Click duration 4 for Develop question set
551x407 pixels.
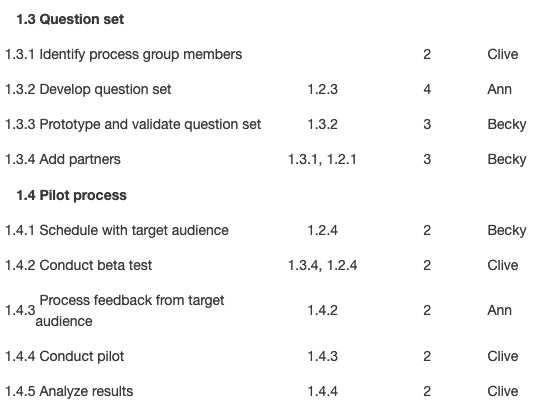(427, 89)
